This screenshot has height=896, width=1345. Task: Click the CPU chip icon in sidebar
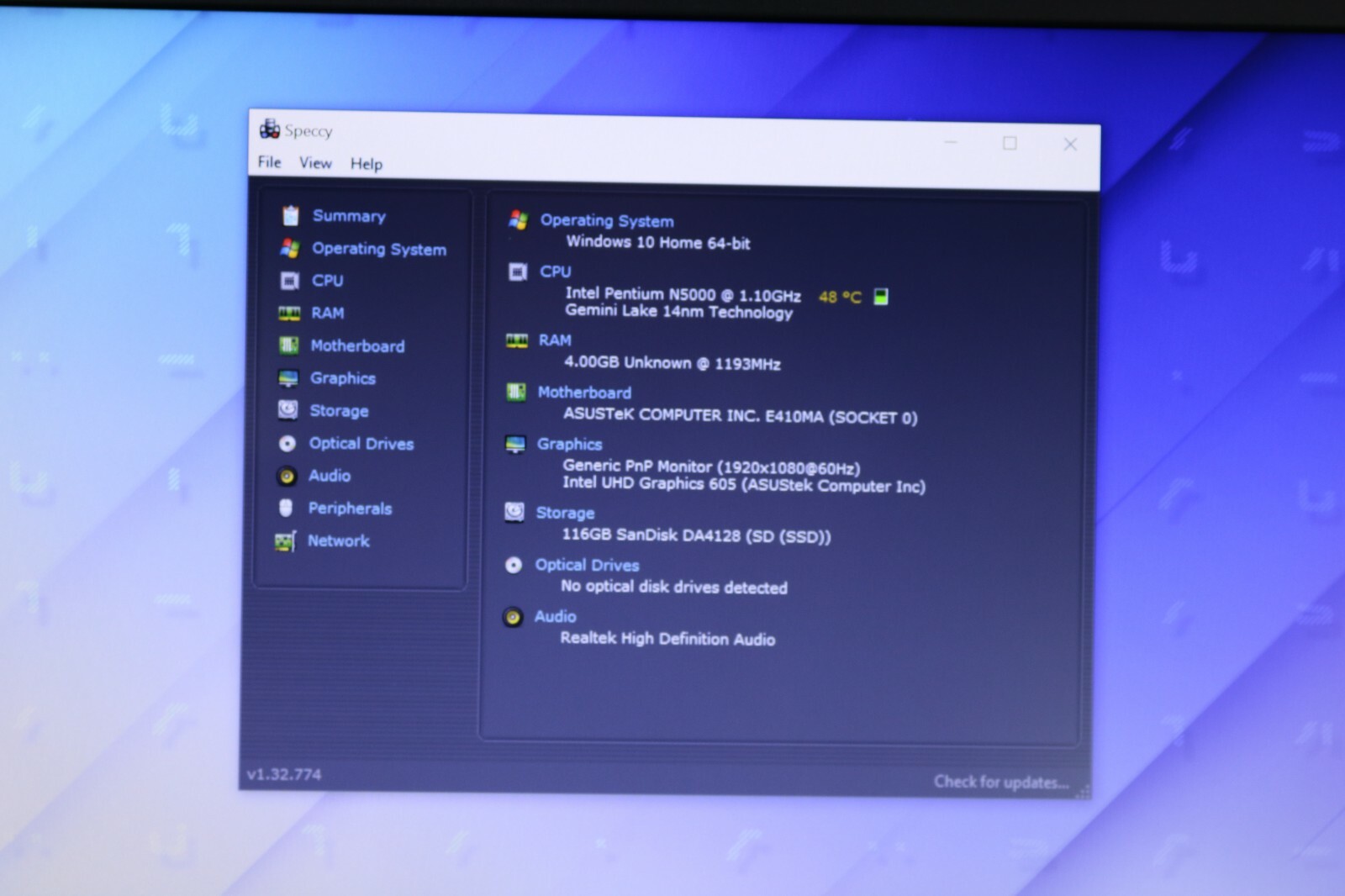(x=289, y=281)
